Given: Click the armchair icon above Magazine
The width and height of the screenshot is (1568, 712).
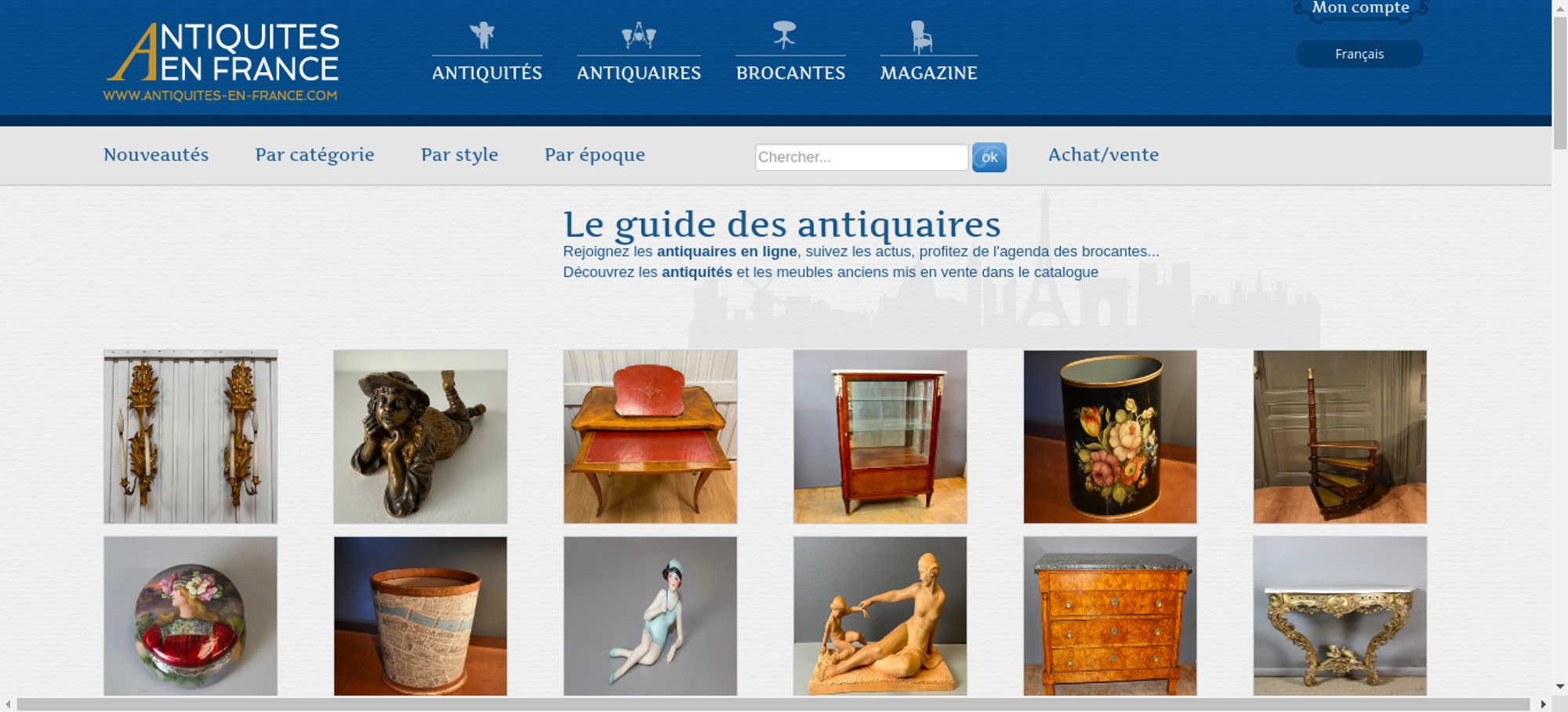Looking at the screenshot, I should click(922, 37).
